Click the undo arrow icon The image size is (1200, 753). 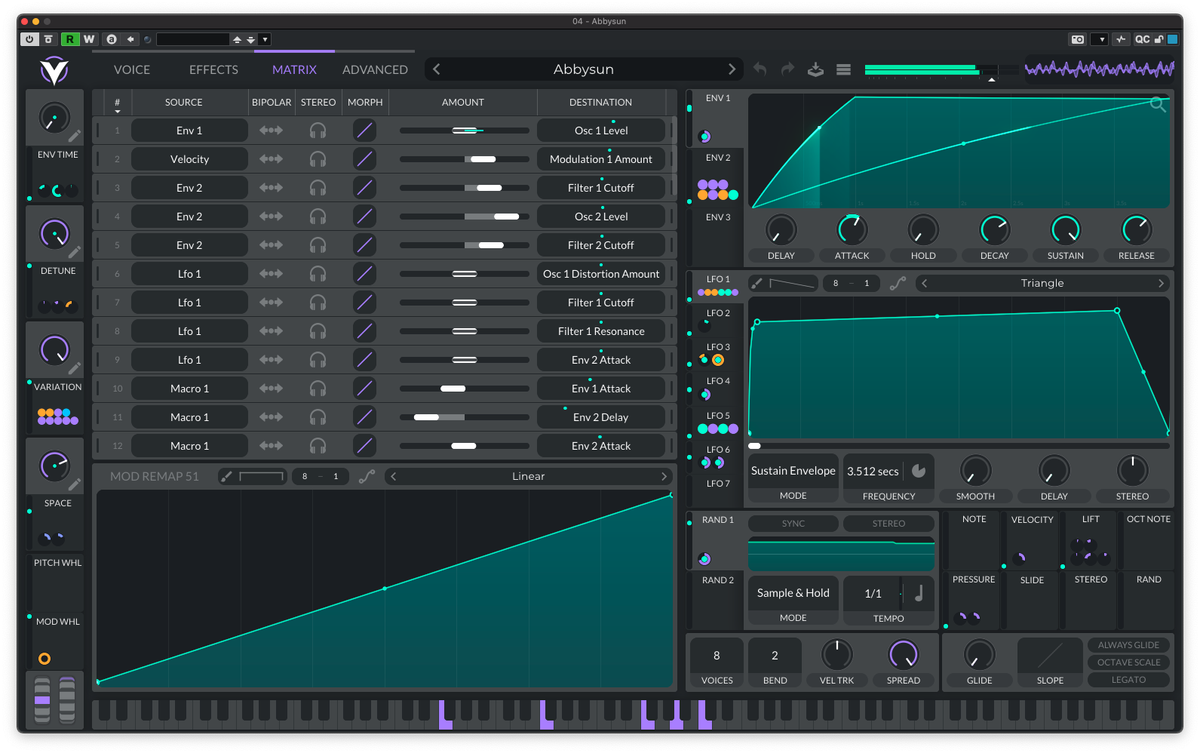click(x=760, y=69)
